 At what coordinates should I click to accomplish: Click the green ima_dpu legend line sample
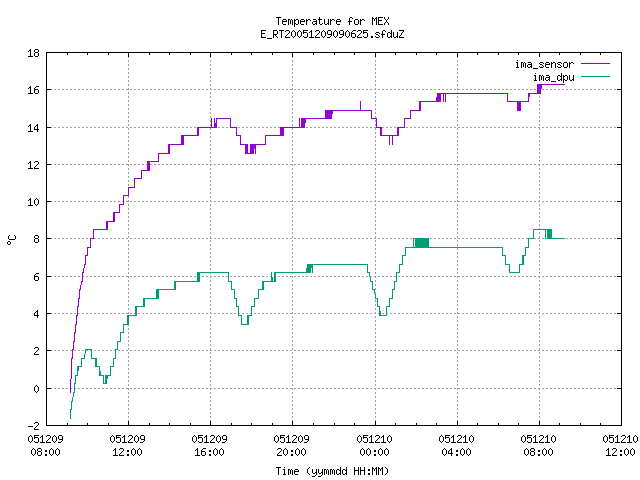(x=595, y=77)
